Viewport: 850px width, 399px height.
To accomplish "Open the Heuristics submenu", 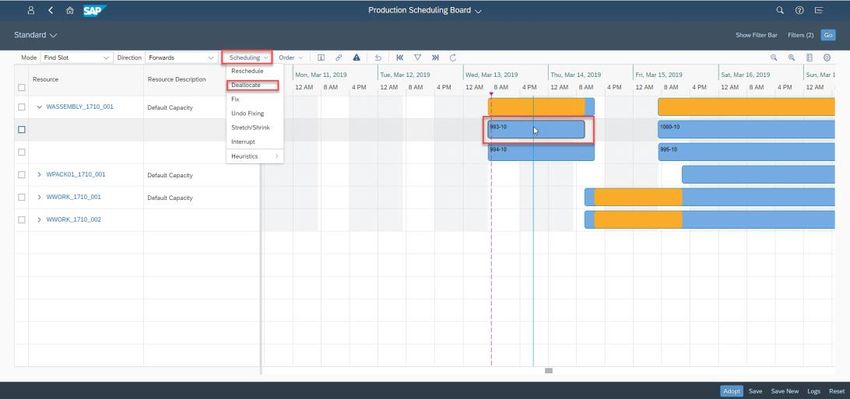I will tap(255, 156).
